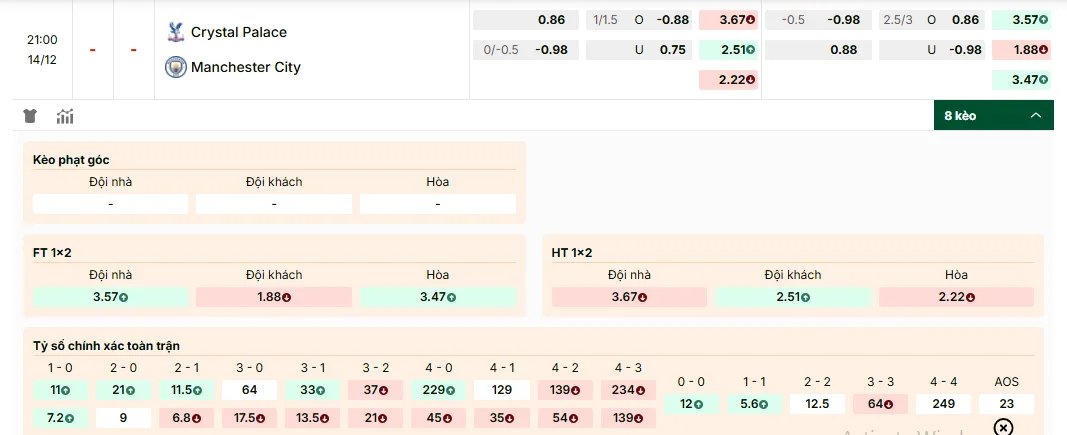Select correct score 0 - 0 odds 12
1067x435 pixels.
[x=691, y=404]
